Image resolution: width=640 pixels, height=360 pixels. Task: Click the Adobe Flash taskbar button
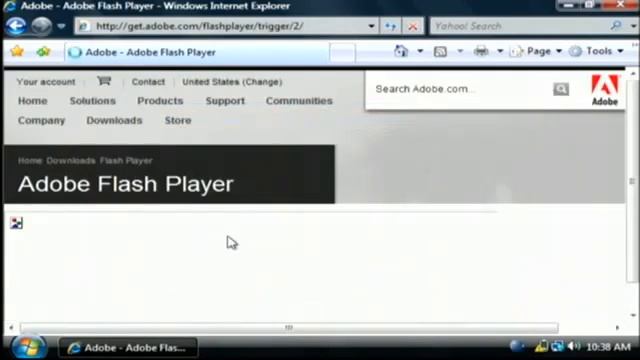point(128,348)
